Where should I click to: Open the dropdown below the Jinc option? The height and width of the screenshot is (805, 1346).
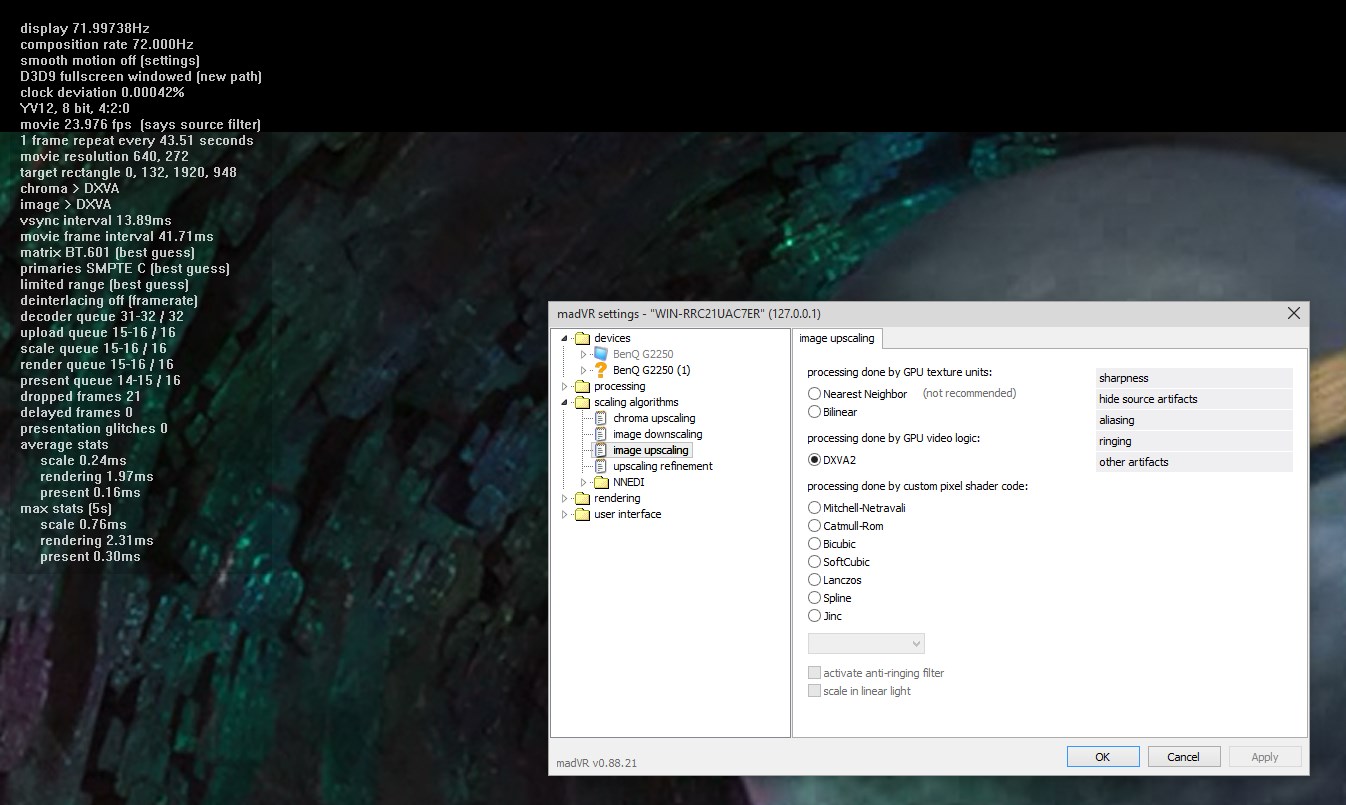866,643
